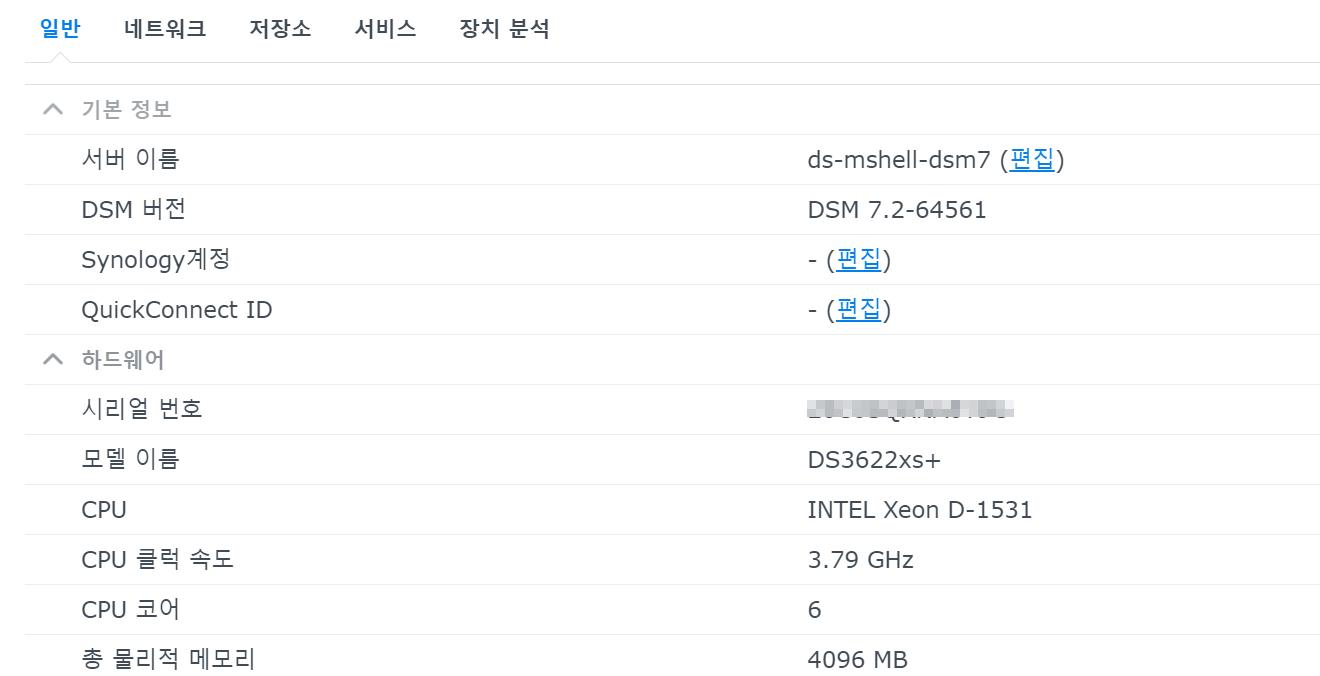
Task: Open the 네트워크 tab
Action: click(x=165, y=29)
